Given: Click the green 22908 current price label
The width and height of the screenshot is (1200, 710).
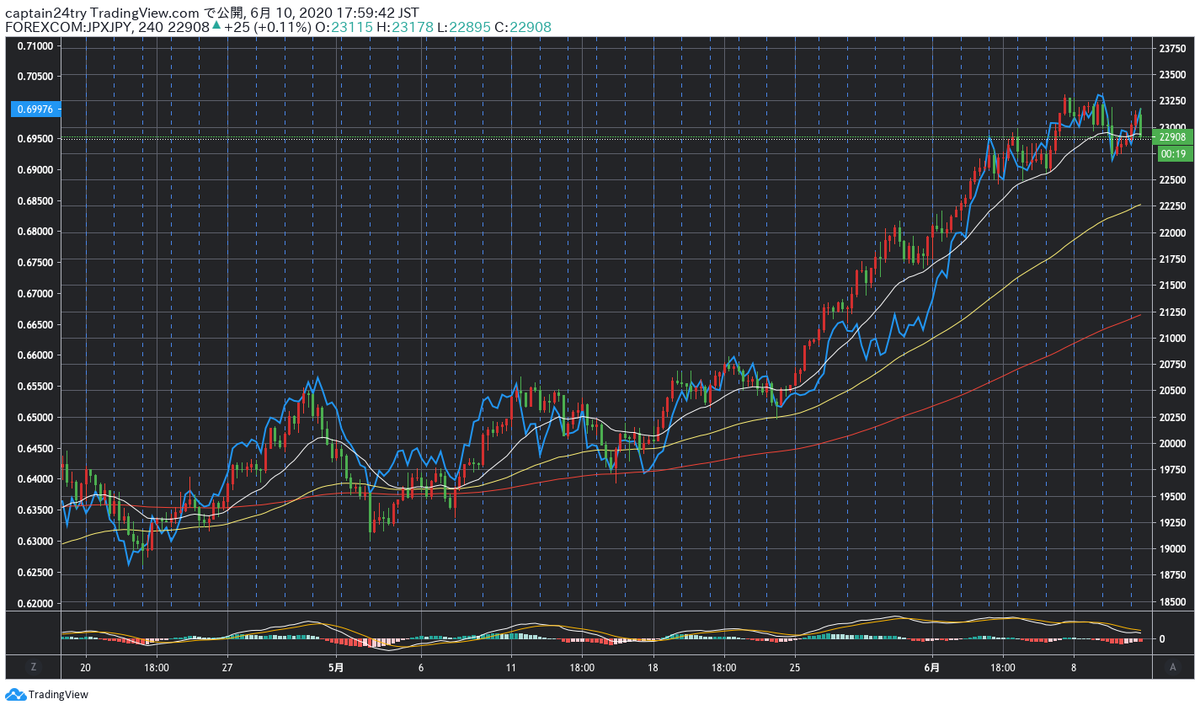Looking at the screenshot, I should 1172,137.
